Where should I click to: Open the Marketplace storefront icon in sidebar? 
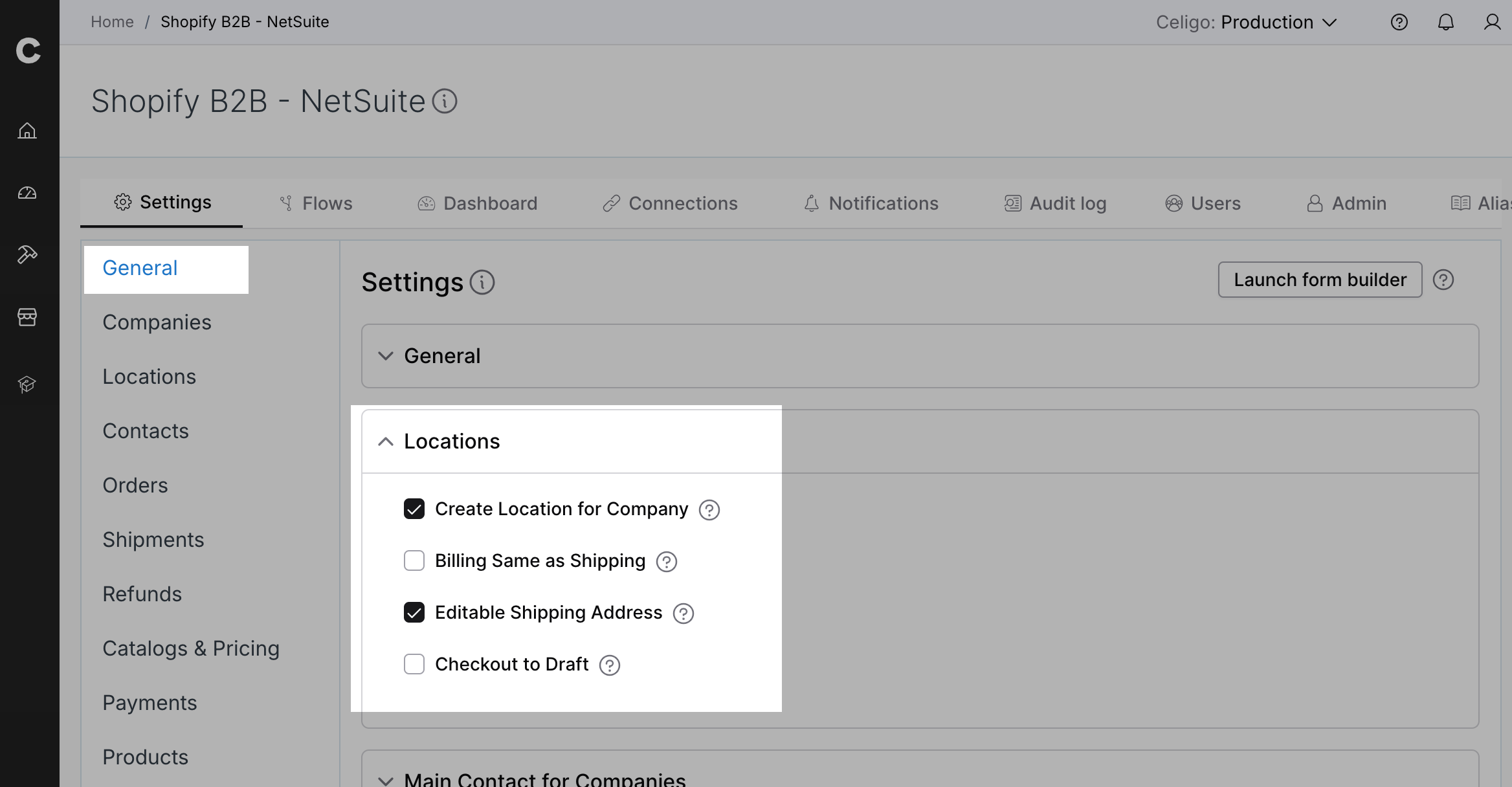[27, 317]
